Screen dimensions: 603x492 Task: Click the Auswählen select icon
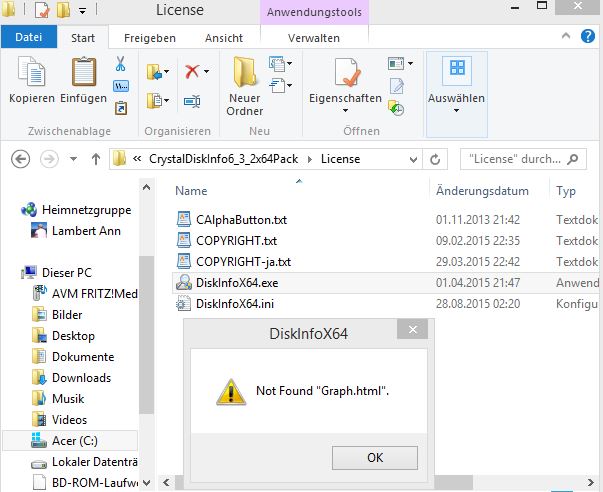[x=457, y=70]
